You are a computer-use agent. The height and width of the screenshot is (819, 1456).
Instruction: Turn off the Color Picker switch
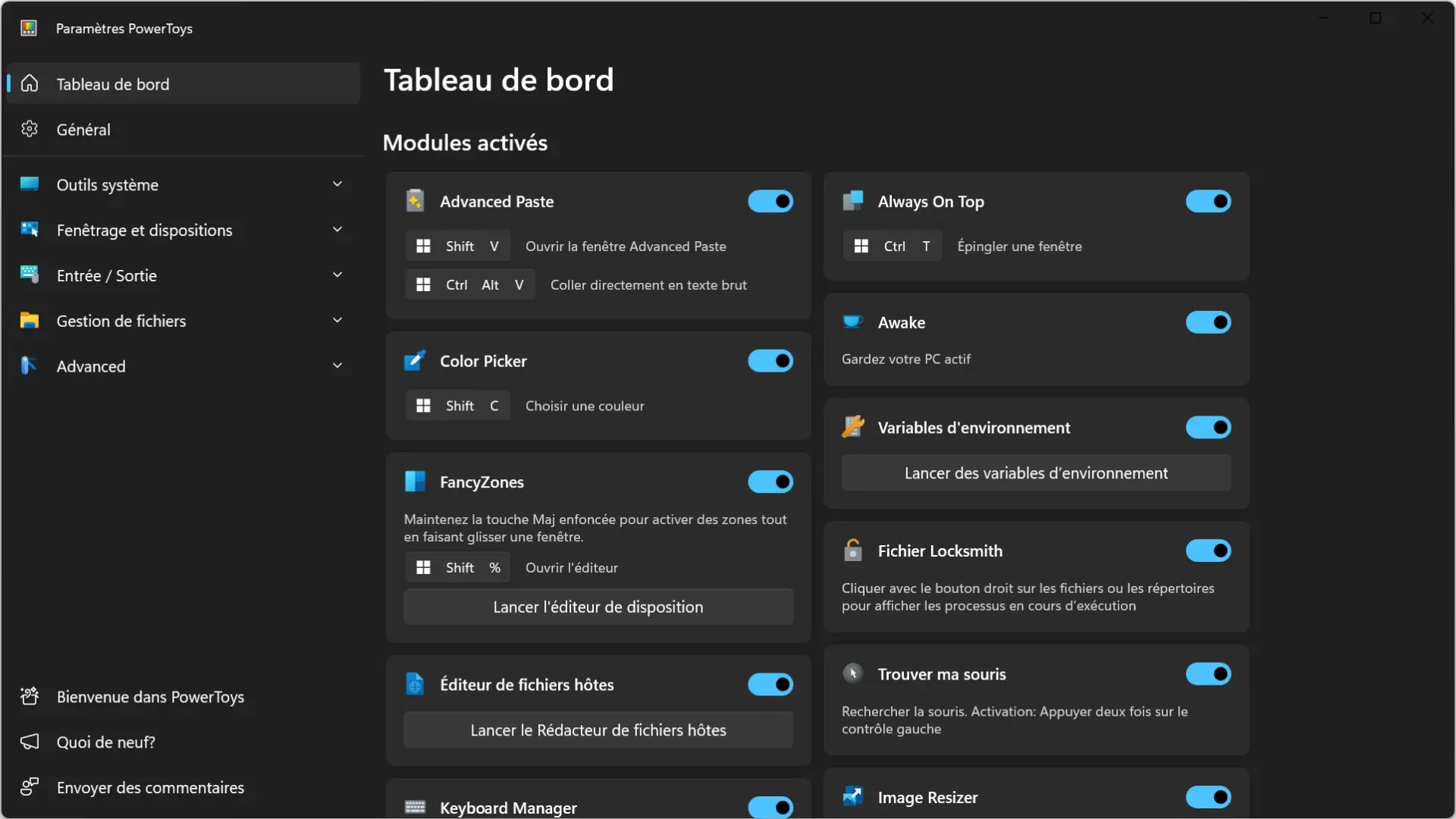tap(770, 361)
